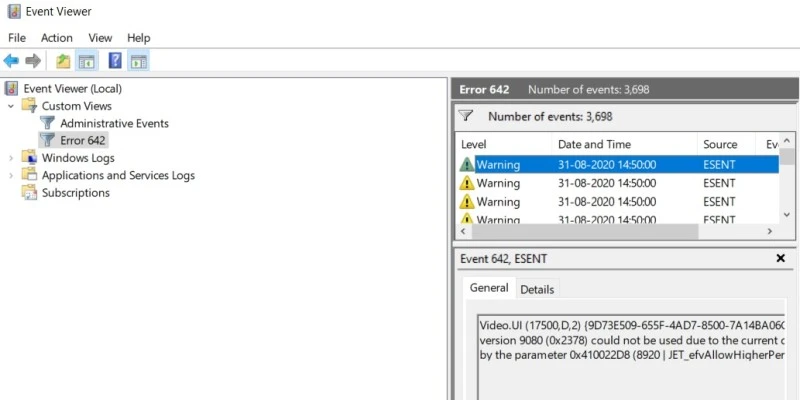Open the Action menu
The height and width of the screenshot is (400, 800).
[57, 37]
